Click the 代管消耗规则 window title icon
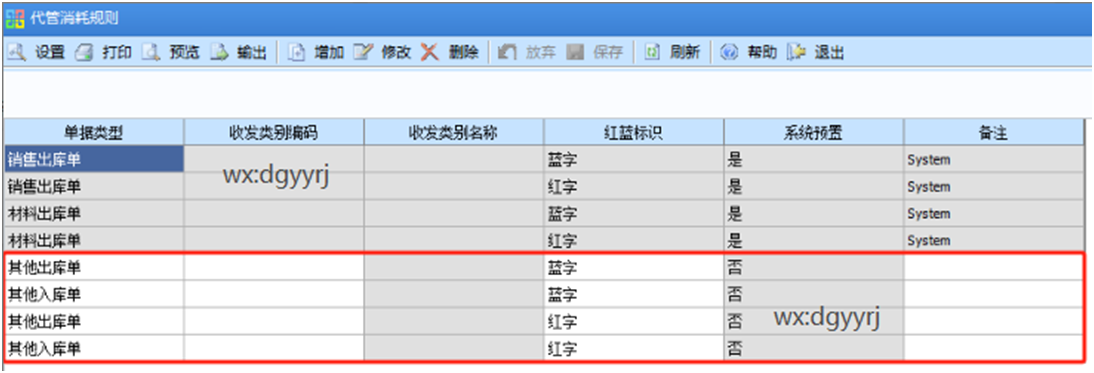The height and width of the screenshot is (373, 1094). (x=15, y=18)
